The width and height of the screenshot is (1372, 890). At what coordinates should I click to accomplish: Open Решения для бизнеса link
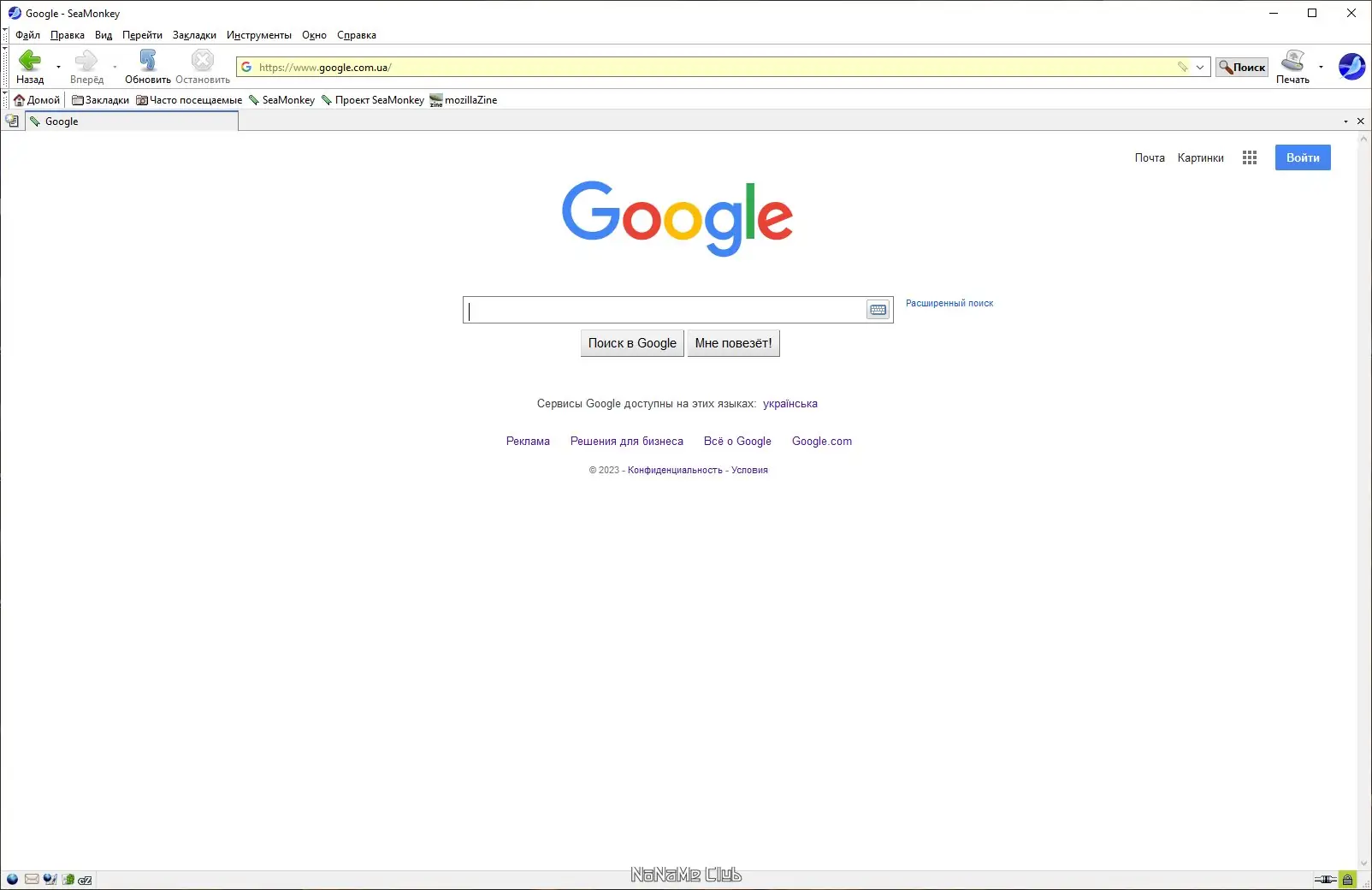click(627, 442)
